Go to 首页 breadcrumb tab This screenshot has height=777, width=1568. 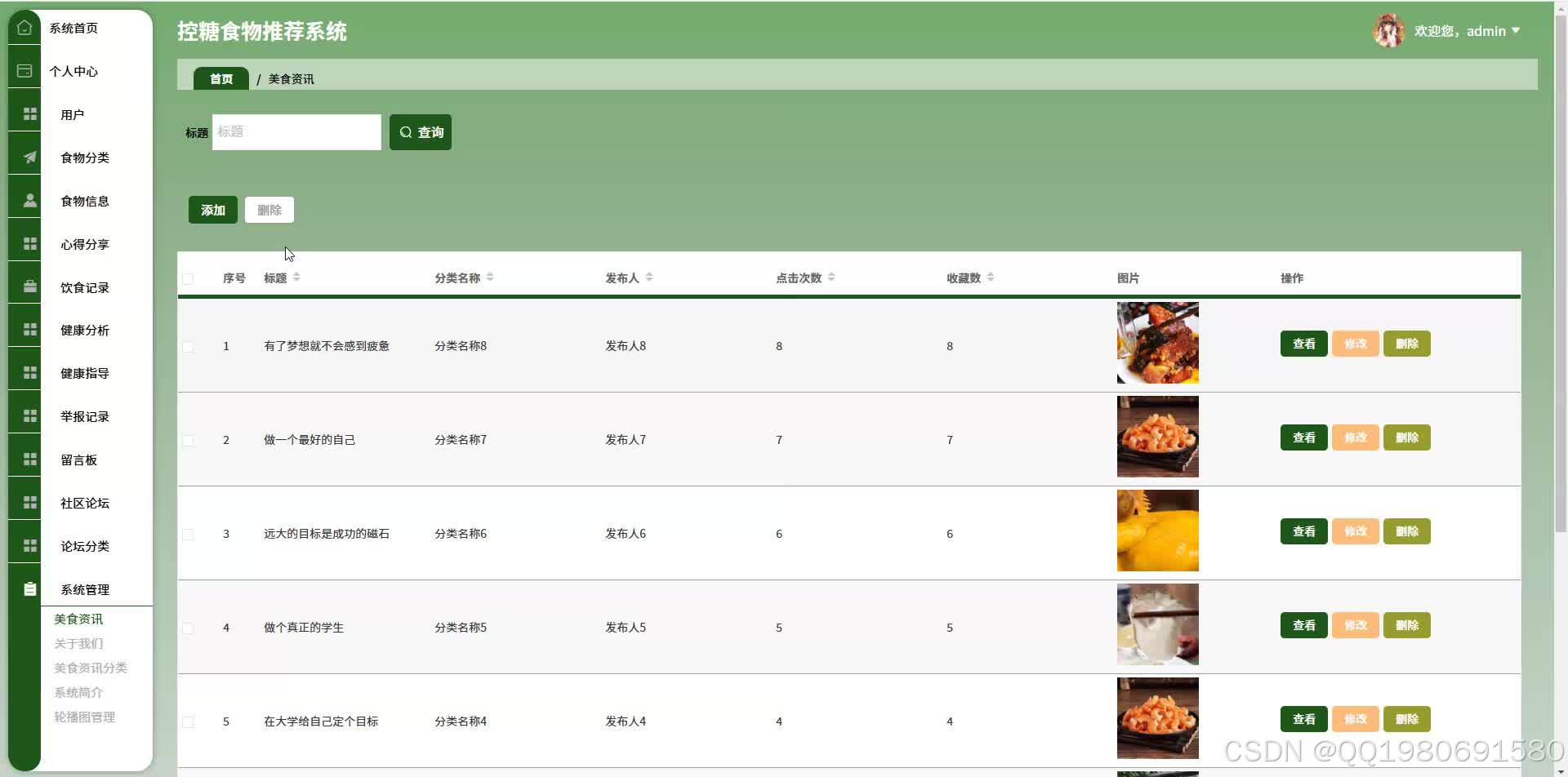pos(221,78)
